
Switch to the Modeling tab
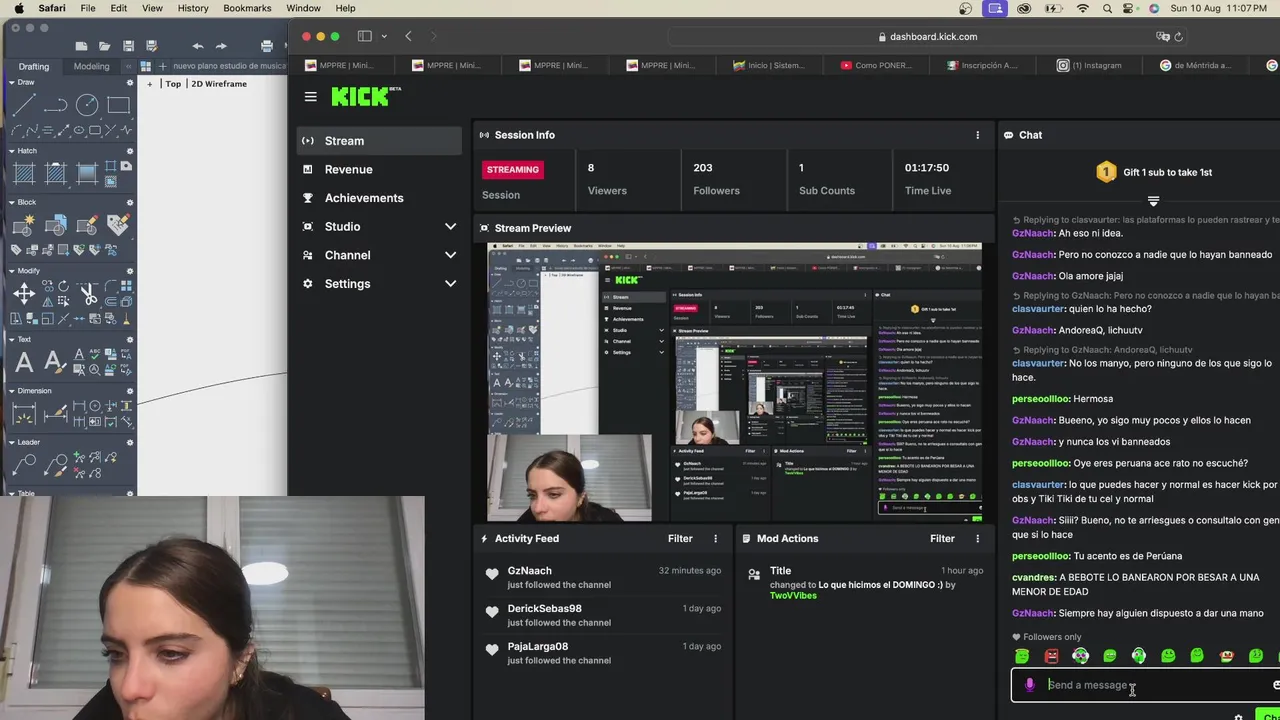92,66
